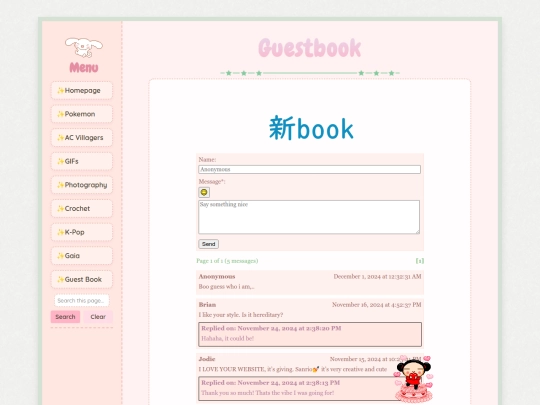Click message 'I LOVE YOUR WEBSITE' by Jodie

click(293, 369)
